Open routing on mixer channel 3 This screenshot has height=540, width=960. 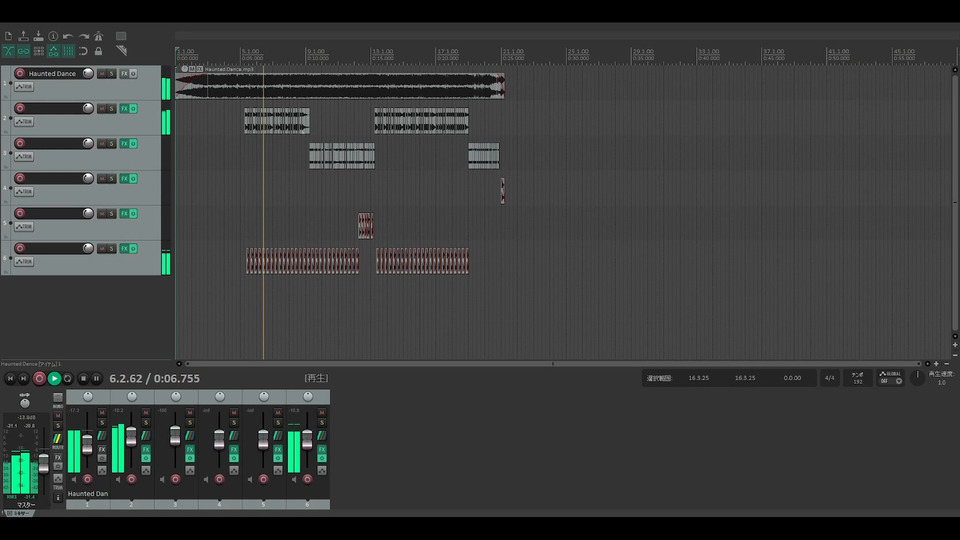click(x=190, y=435)
